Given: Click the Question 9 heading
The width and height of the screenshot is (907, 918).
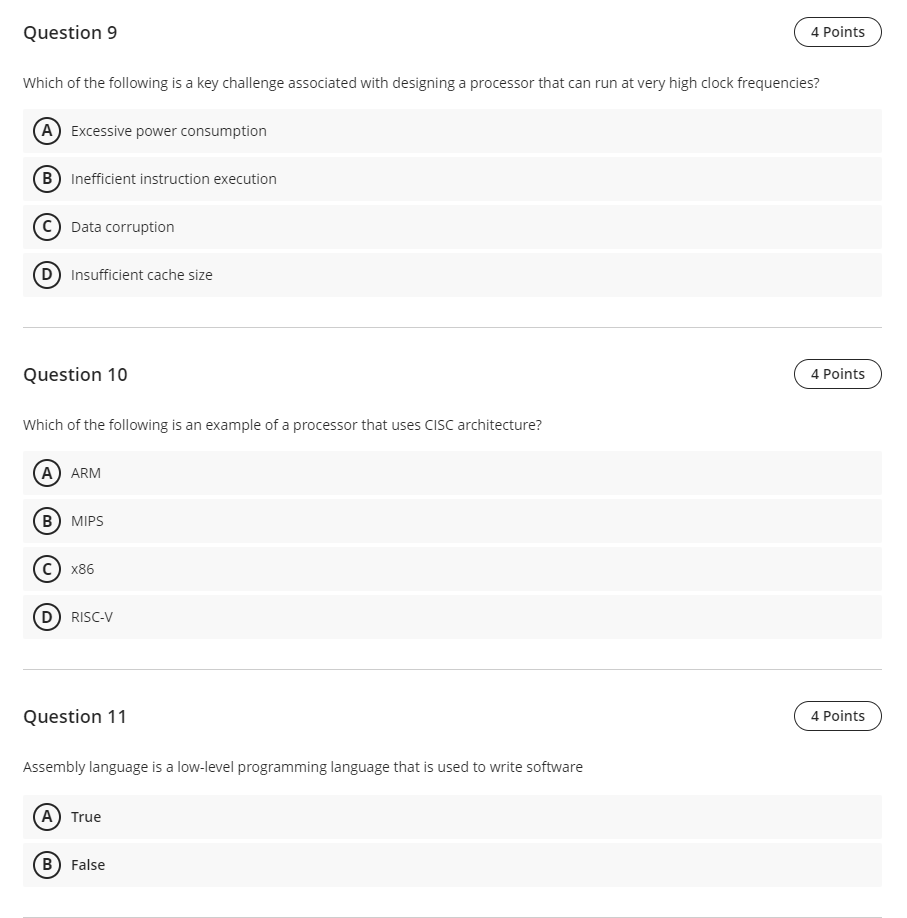Looking at the screenshot, I should 70,32.
